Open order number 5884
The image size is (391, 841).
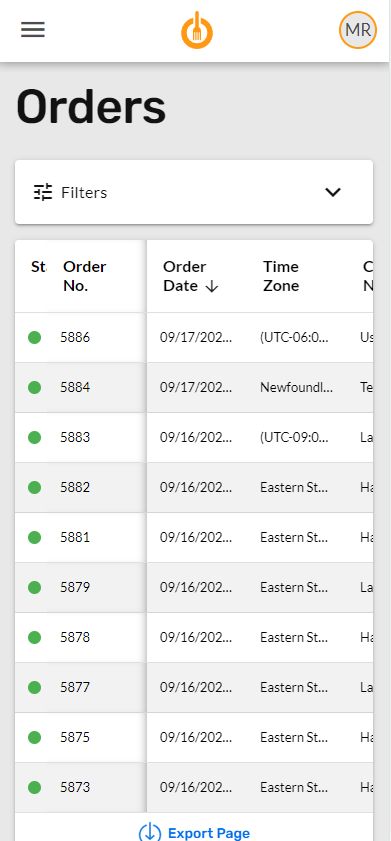tap(75, 387)
